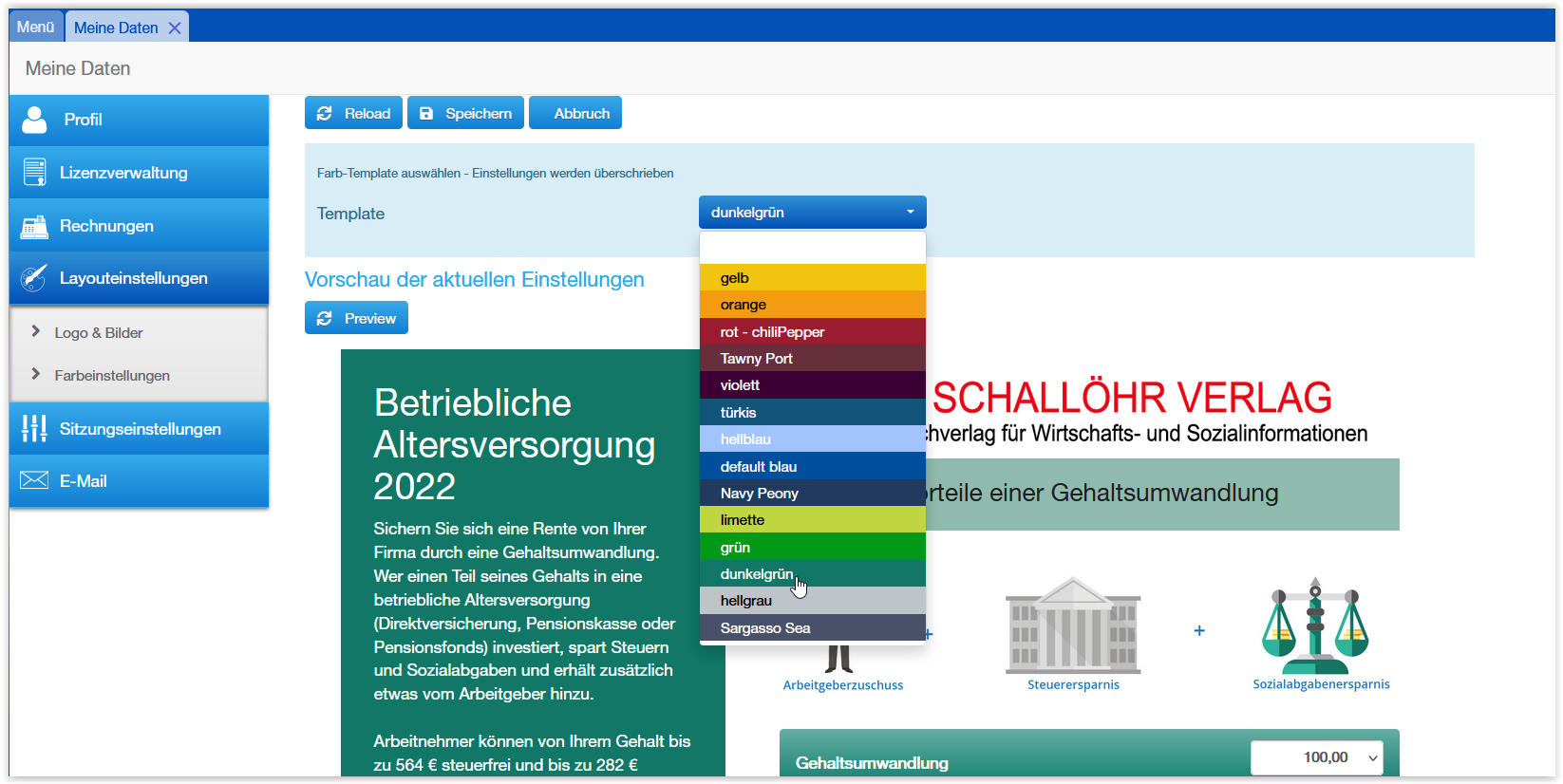Click the Rechnungen cash register icon
Screen dimensions: 1563x784
(x=34, y=227)
